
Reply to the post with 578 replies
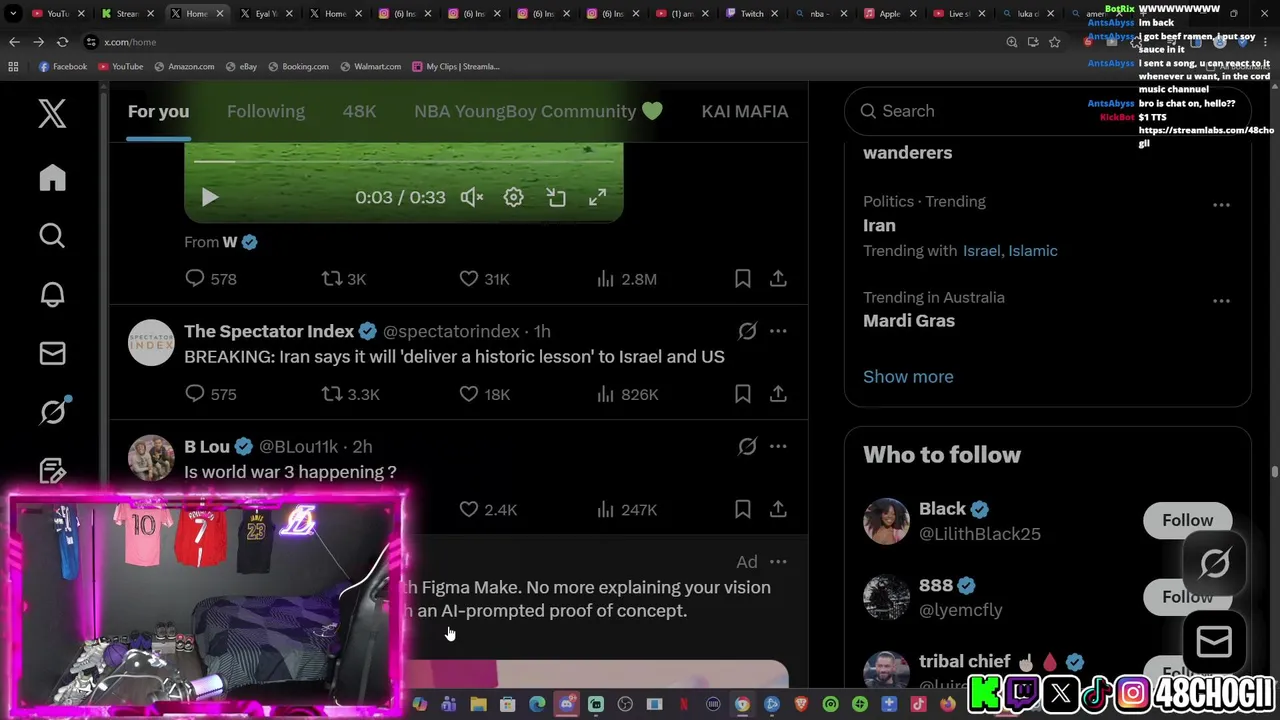pyautogui.click(x=210, y=279)
